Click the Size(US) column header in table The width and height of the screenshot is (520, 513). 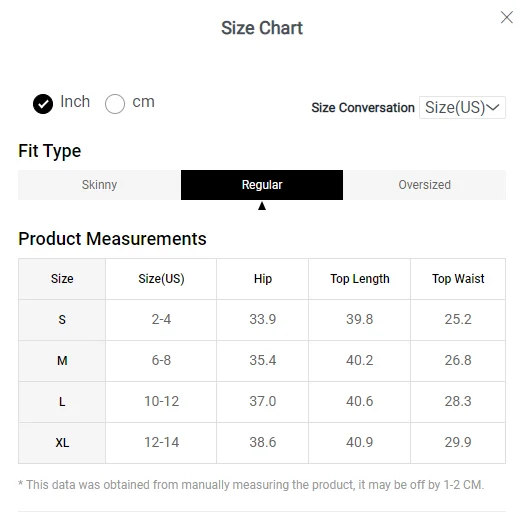click(x=161, y=279)
